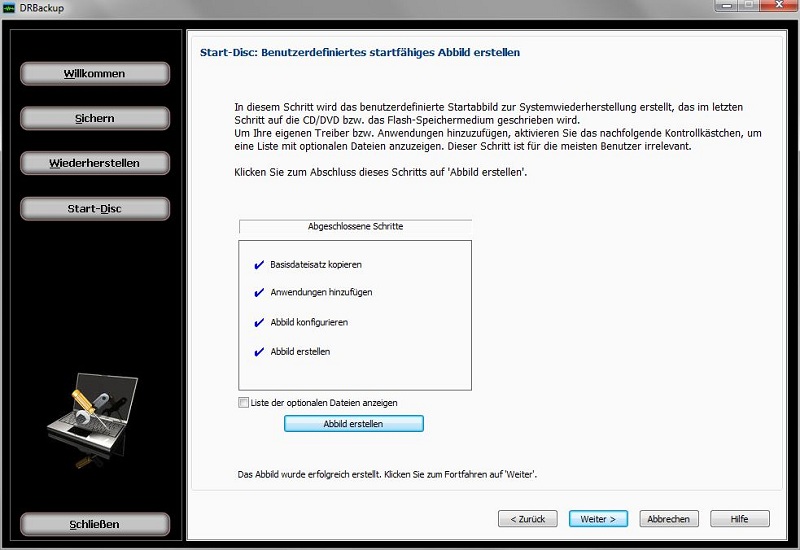Click checkmark beside 'Abbild erstellen' step
Image resolution: width=800 pixels, height=550 pixels.
(x=259, y=352)
